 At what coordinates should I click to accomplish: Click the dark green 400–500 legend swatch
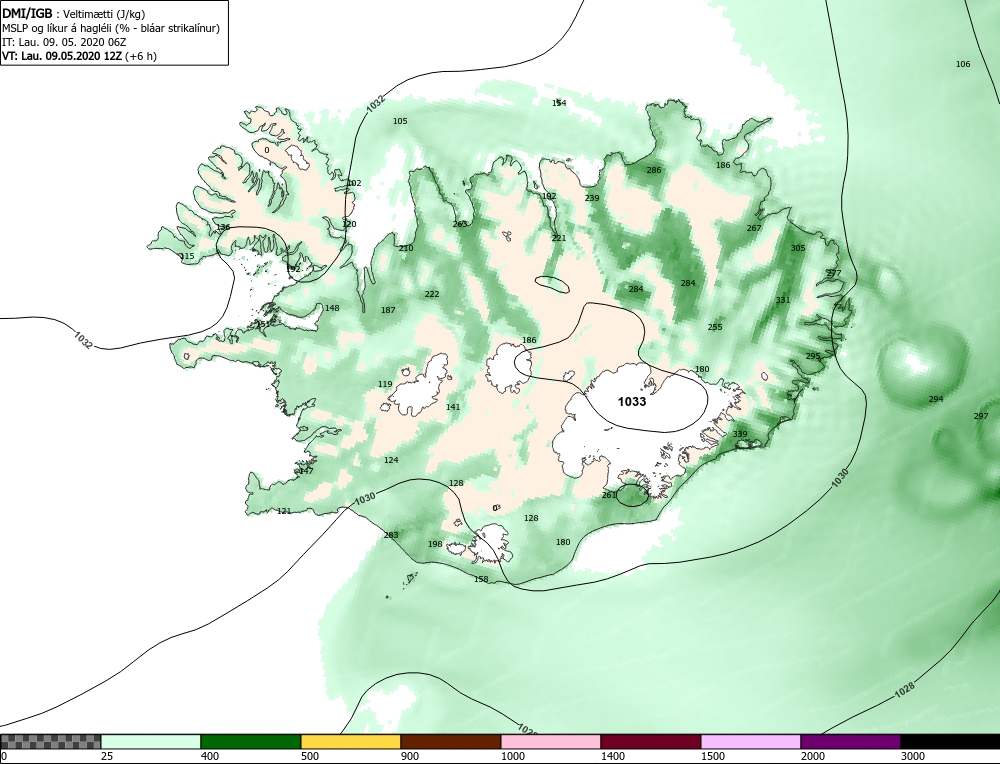251,741
